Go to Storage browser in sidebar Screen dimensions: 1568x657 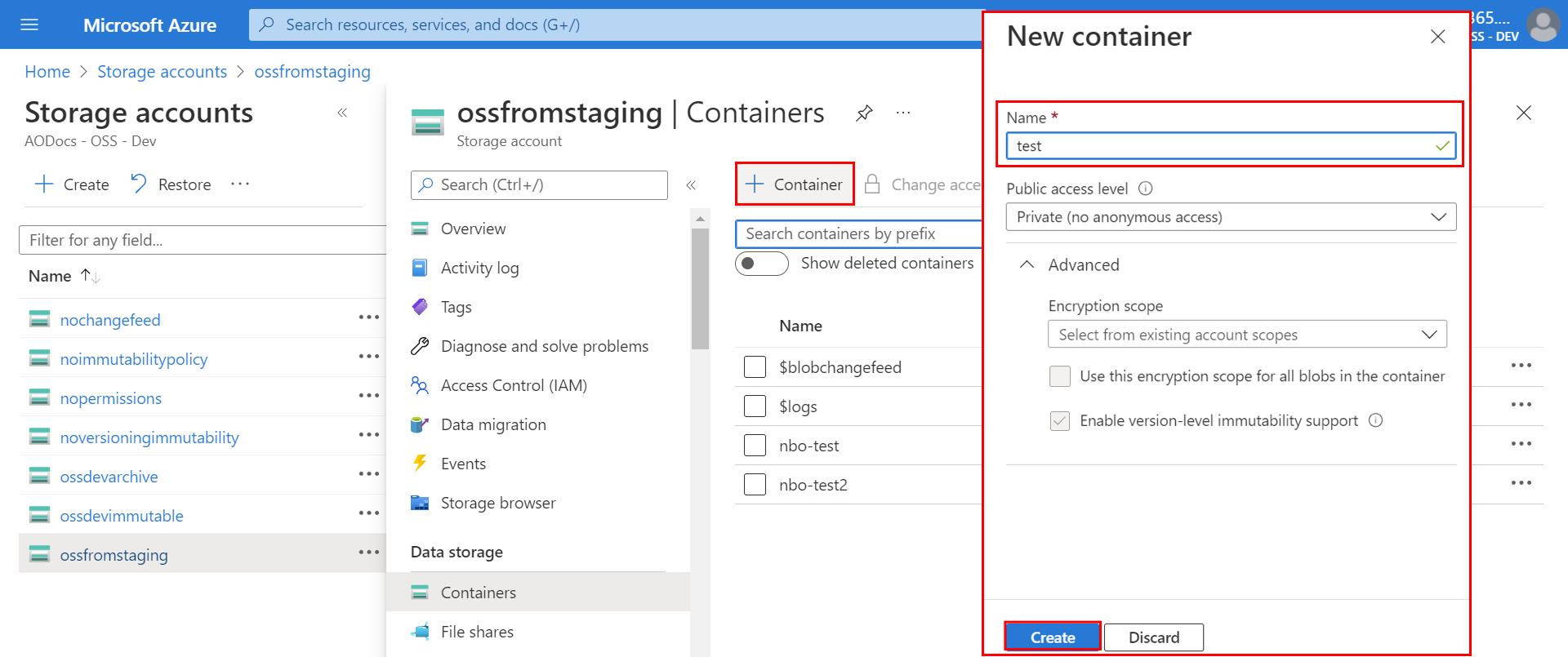pos(497,503)
